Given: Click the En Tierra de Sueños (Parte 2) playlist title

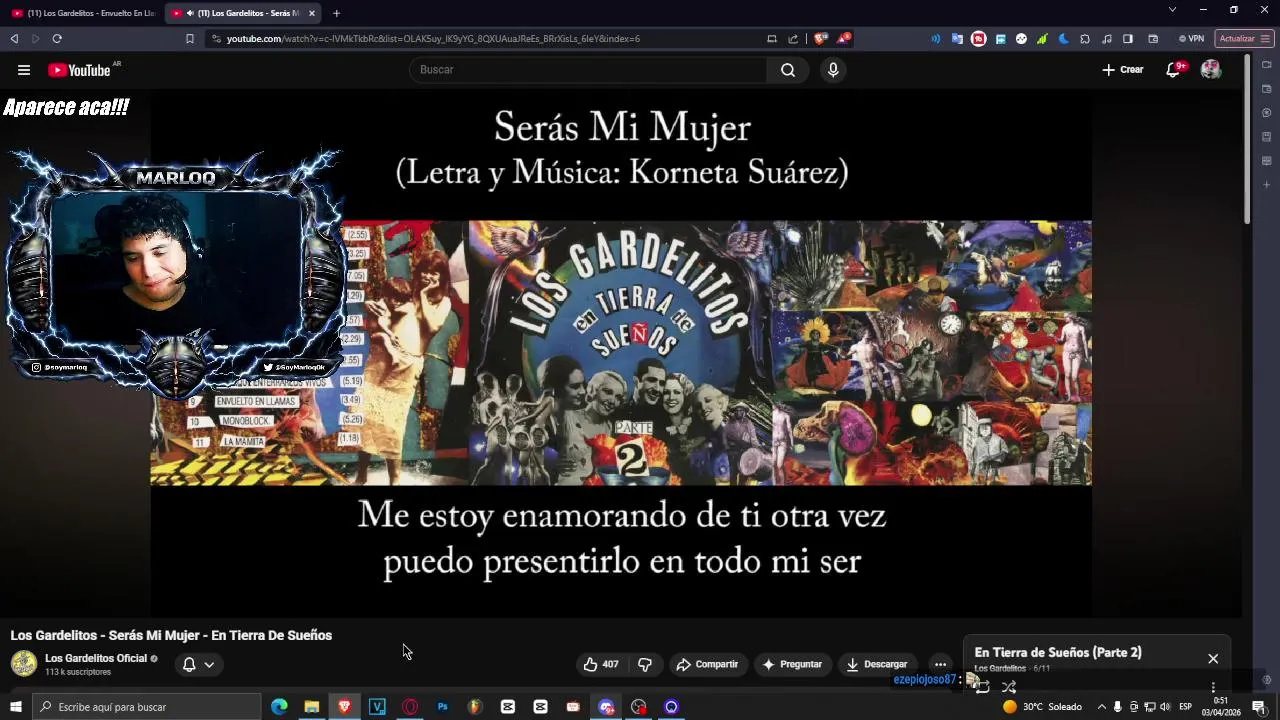Looking at the screenshot, I should [x=1058, y=652].
